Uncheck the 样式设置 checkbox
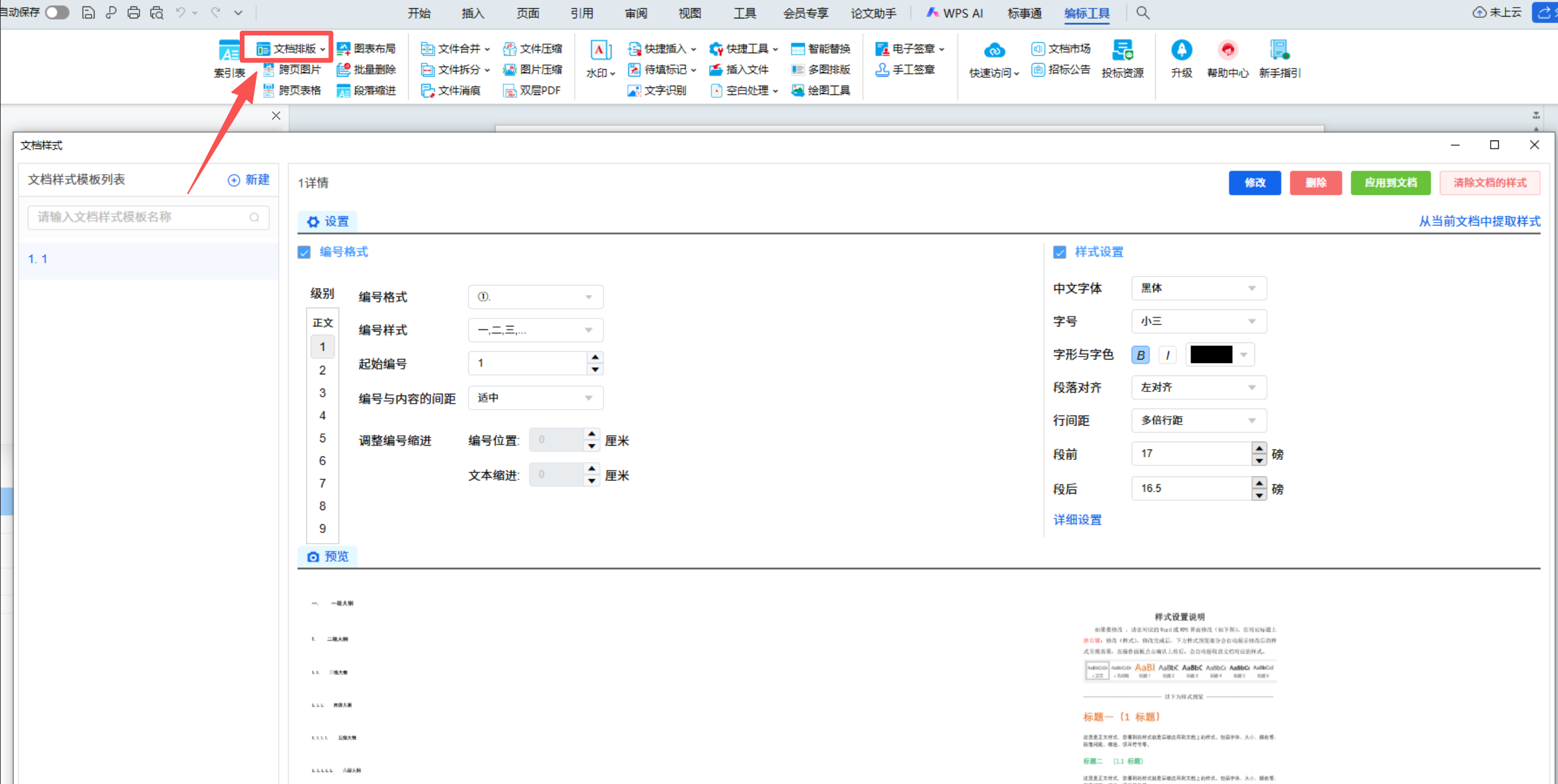The width and height of the screenshot is (1558, 784). (x=1060, y=252)
